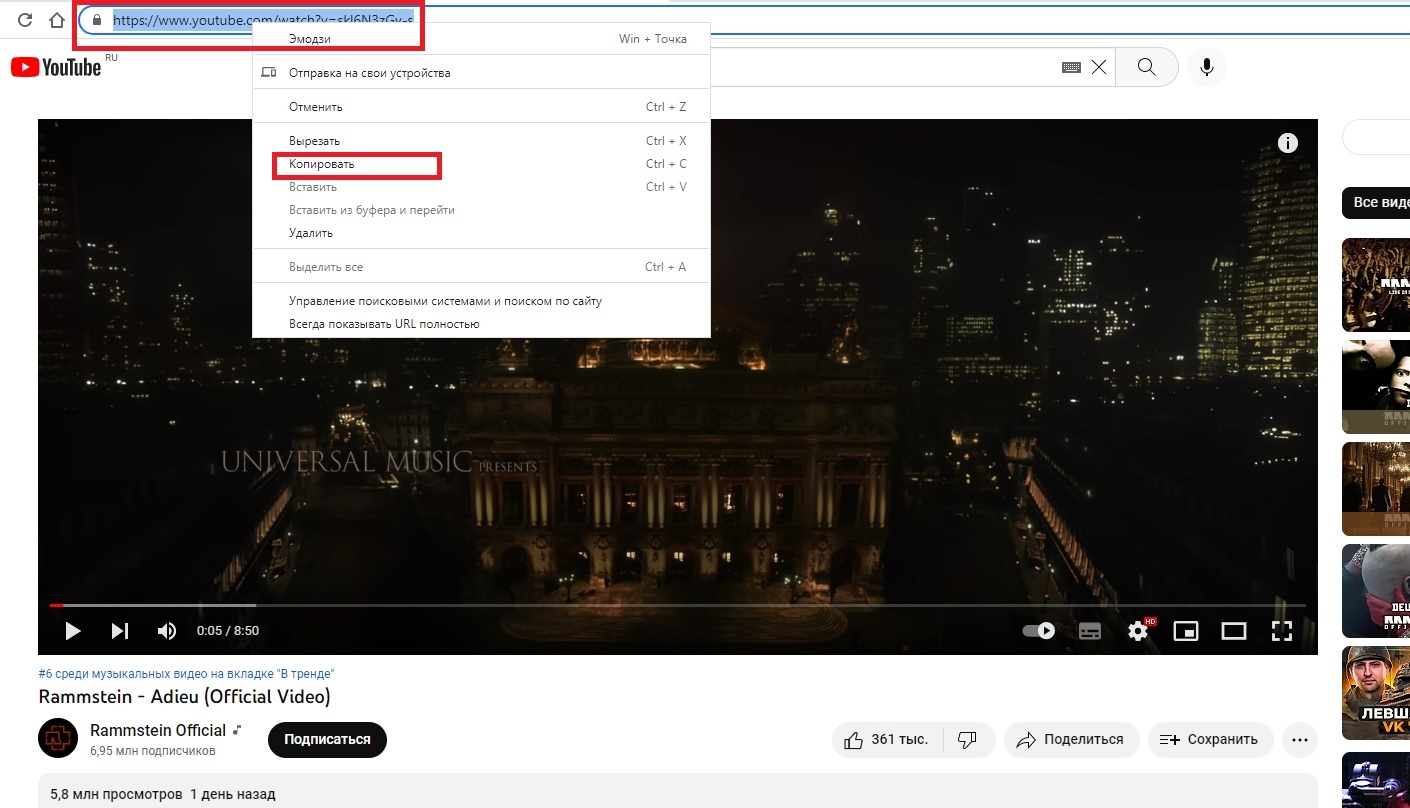1410x808 pixels.
Task: Open the Сохранить playlist options
Action: click(1210, 740)
